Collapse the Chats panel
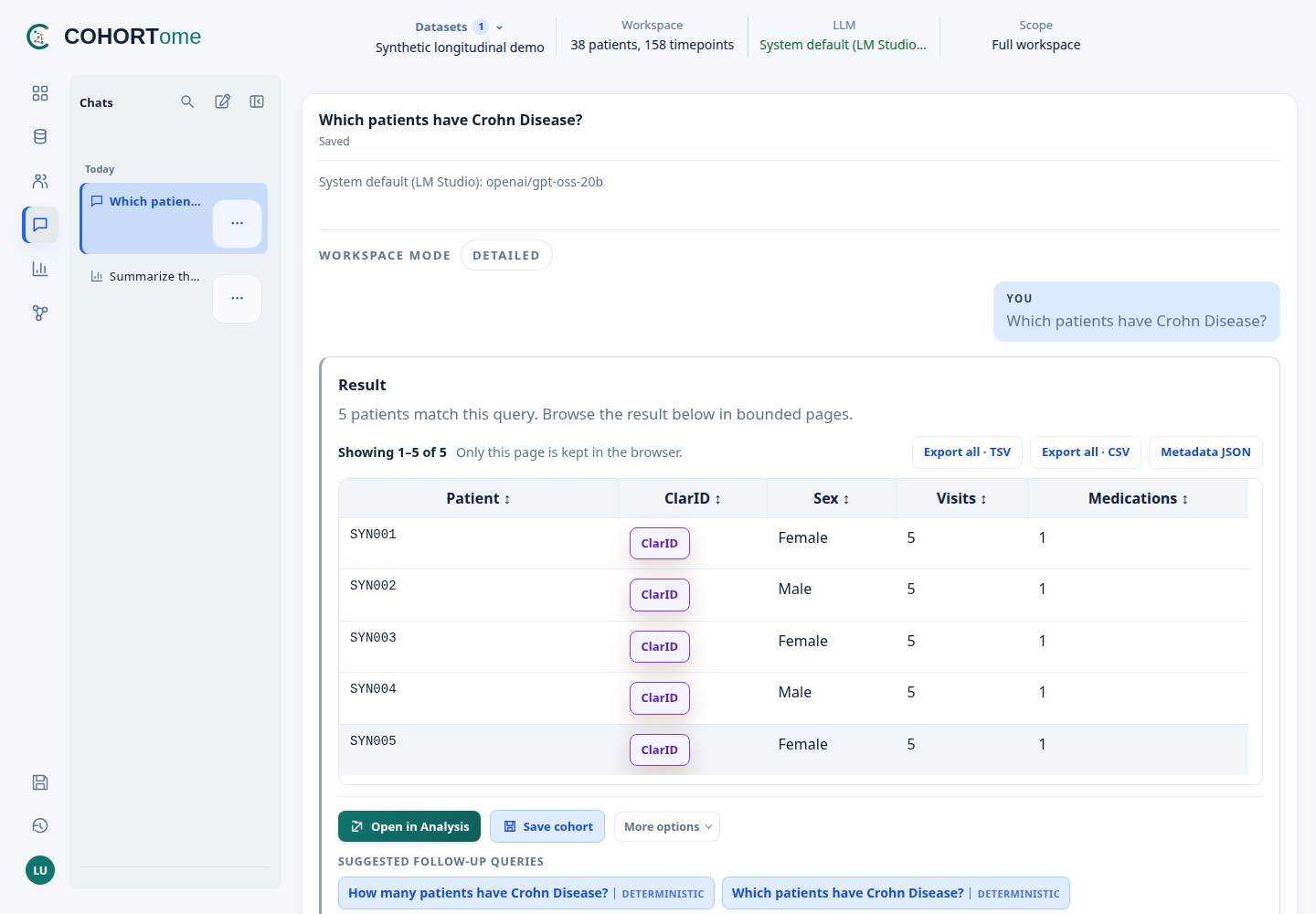Image resolution: width=1316 pixels, height=914 pixels. [257, 101]
